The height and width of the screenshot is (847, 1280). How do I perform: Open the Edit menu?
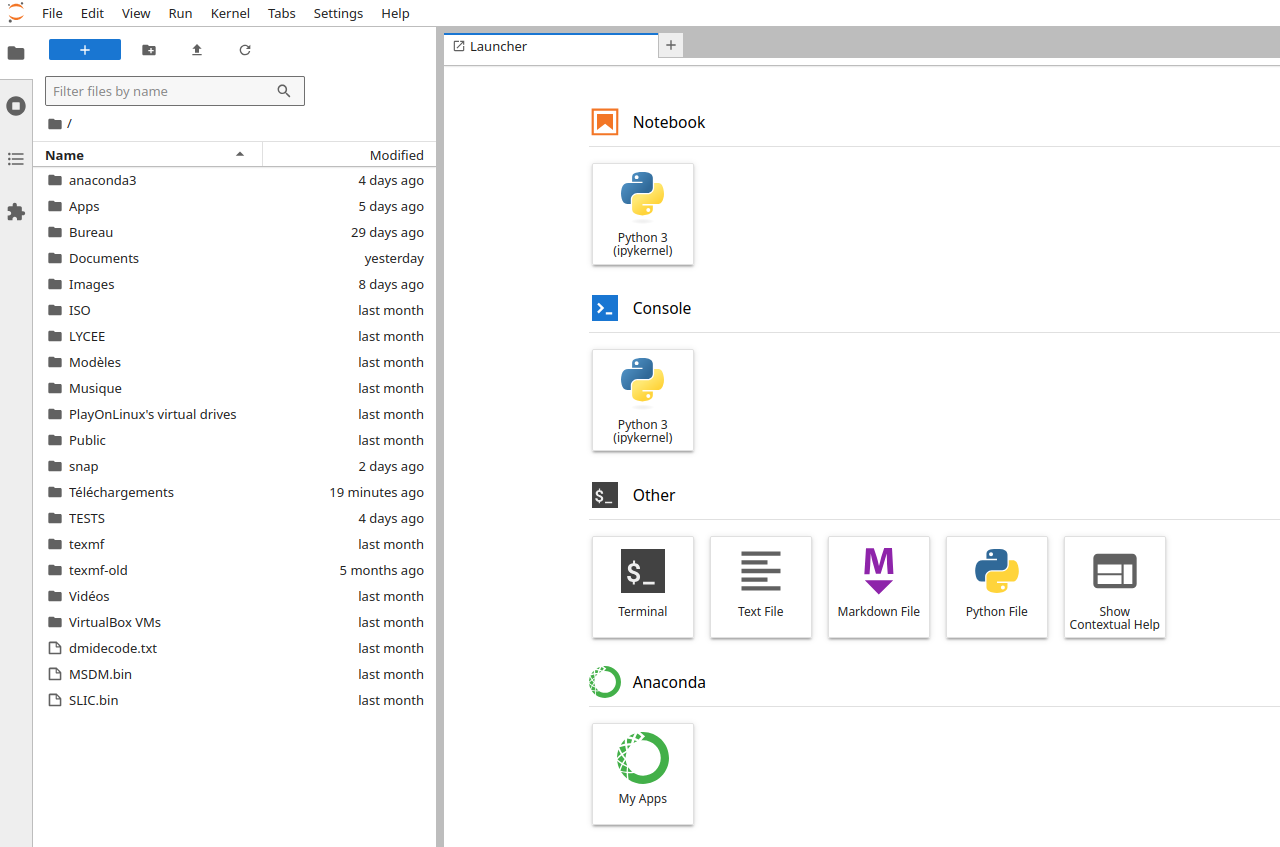(92, 13)
